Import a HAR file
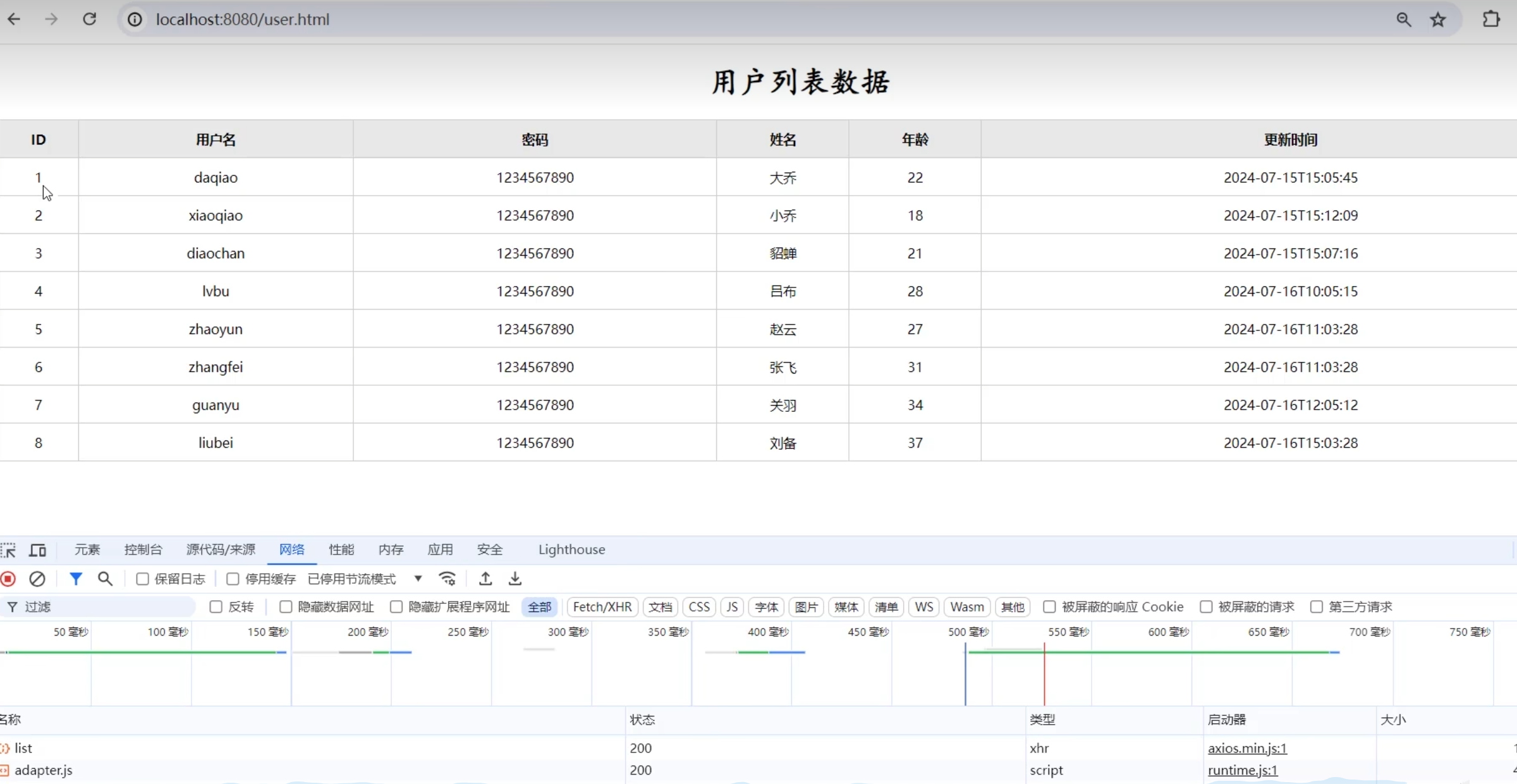 pos(485,578)
